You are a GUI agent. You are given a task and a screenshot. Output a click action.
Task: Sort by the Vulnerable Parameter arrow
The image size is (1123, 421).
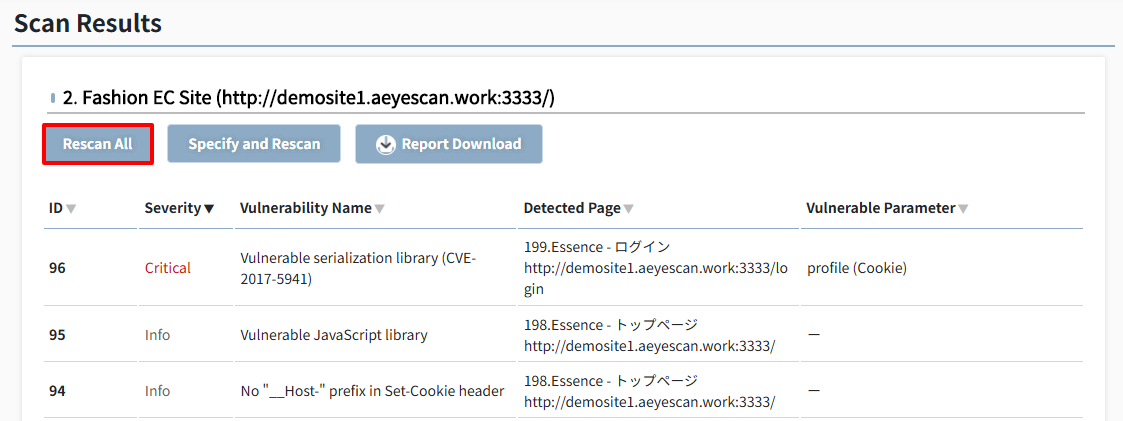(x=963, y=209)
